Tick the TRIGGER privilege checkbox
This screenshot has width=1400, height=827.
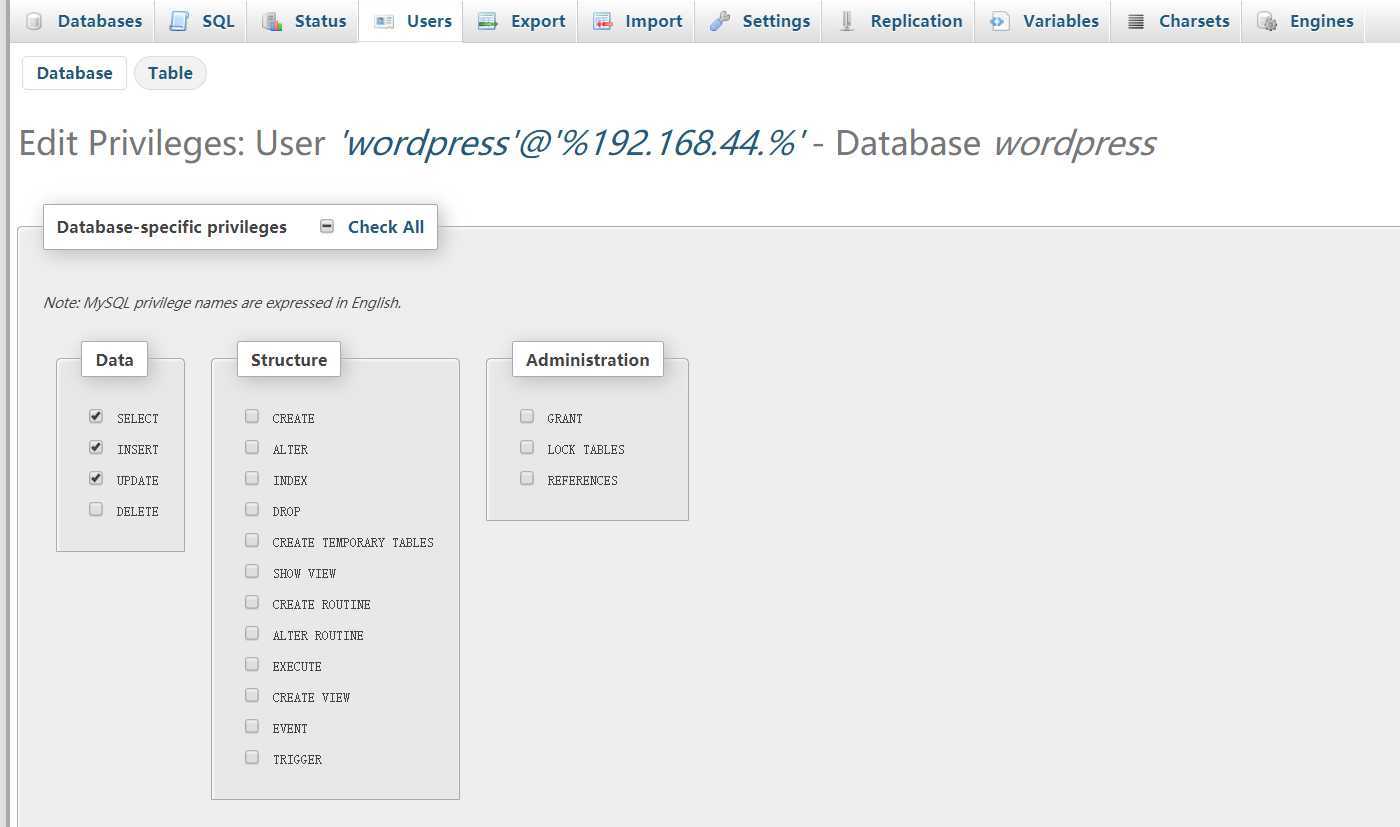252,757
